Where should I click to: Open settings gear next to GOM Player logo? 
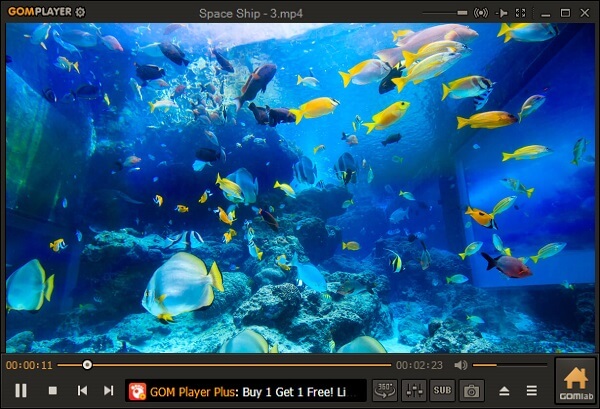[x=80, y=12]
